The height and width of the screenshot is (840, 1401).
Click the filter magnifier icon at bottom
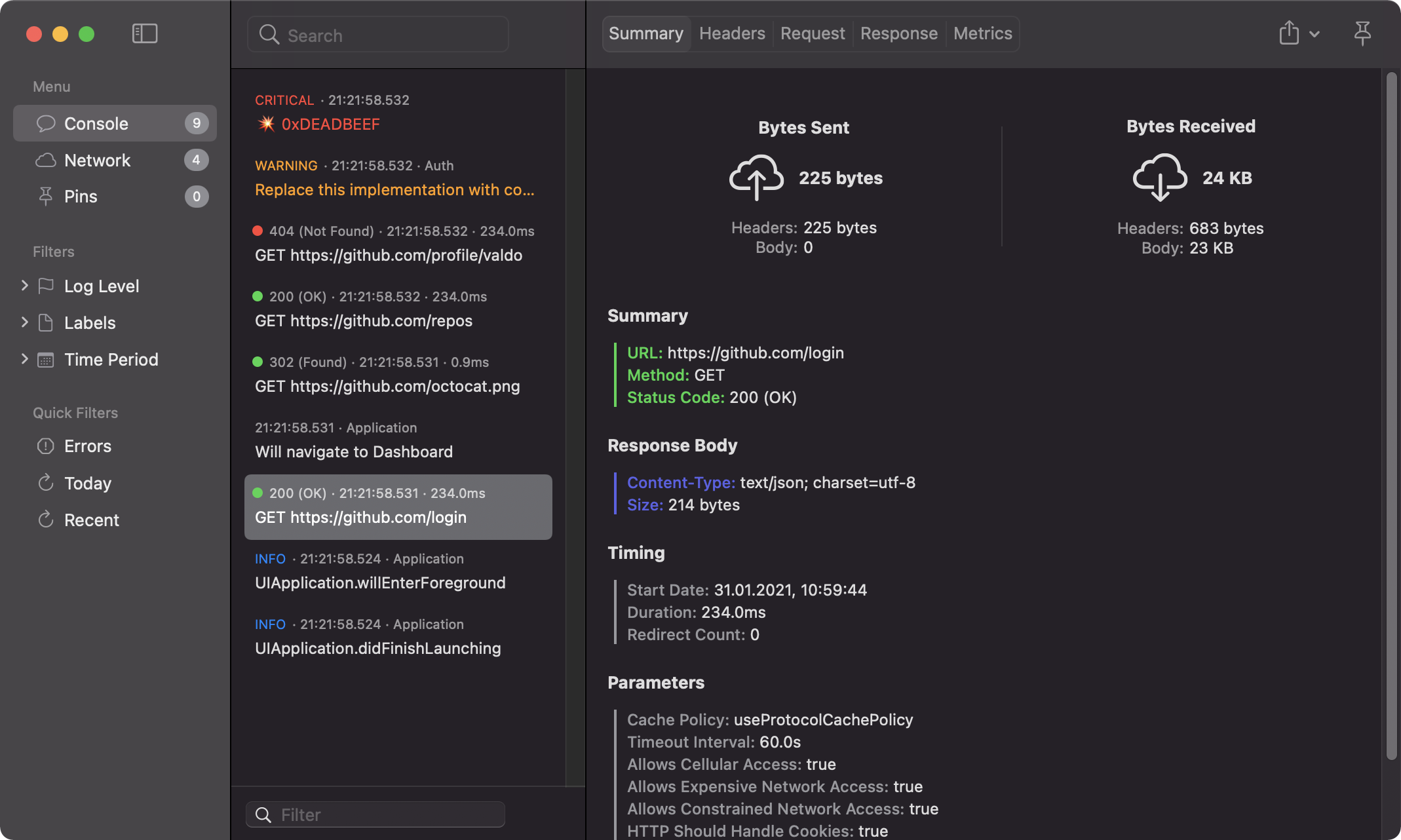click(x=263, y=814)
